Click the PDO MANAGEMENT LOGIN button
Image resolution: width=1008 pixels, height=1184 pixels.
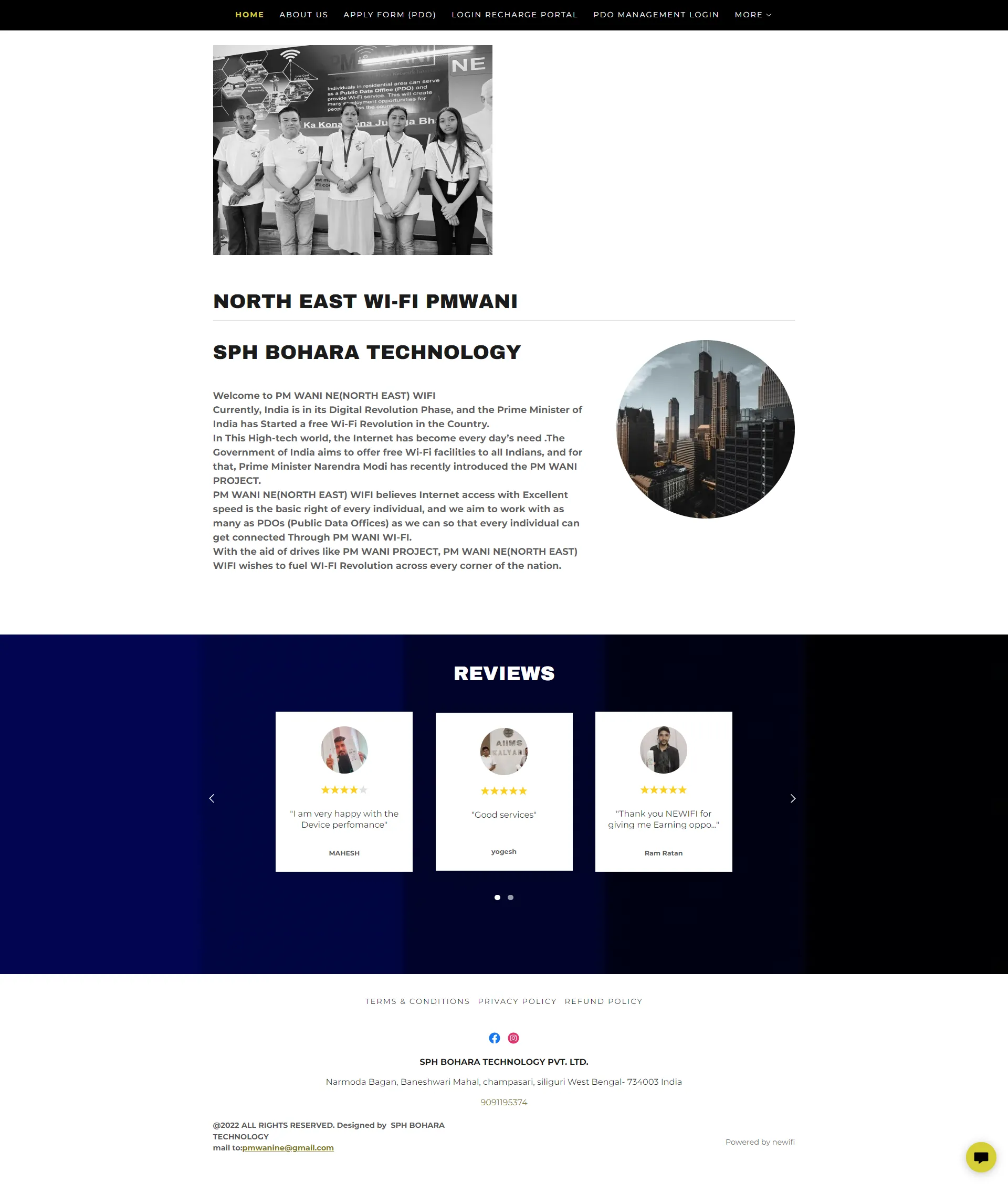tap(655, 14)
